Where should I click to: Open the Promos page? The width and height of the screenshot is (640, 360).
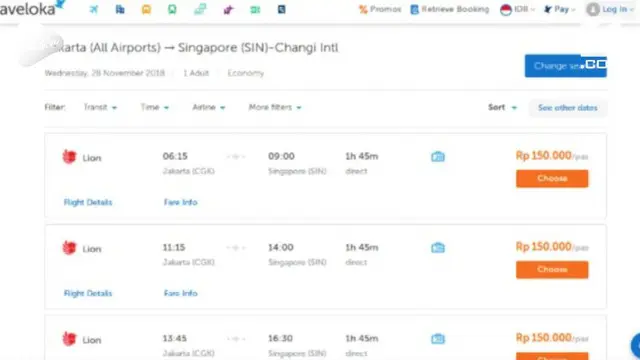pos(380,9)
